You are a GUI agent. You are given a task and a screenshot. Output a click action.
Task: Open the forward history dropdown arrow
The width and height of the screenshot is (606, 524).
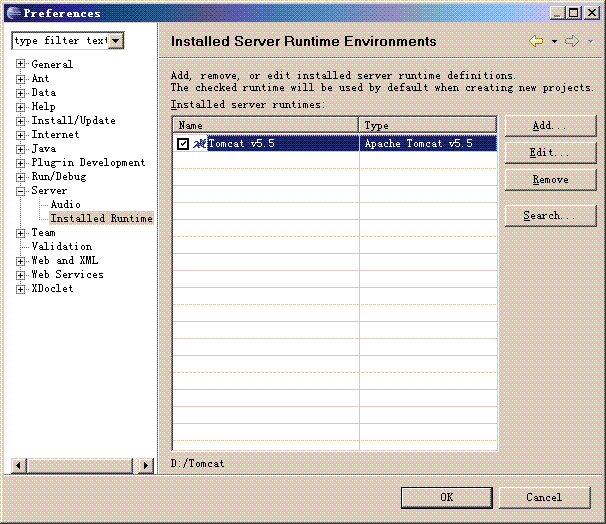590,41
